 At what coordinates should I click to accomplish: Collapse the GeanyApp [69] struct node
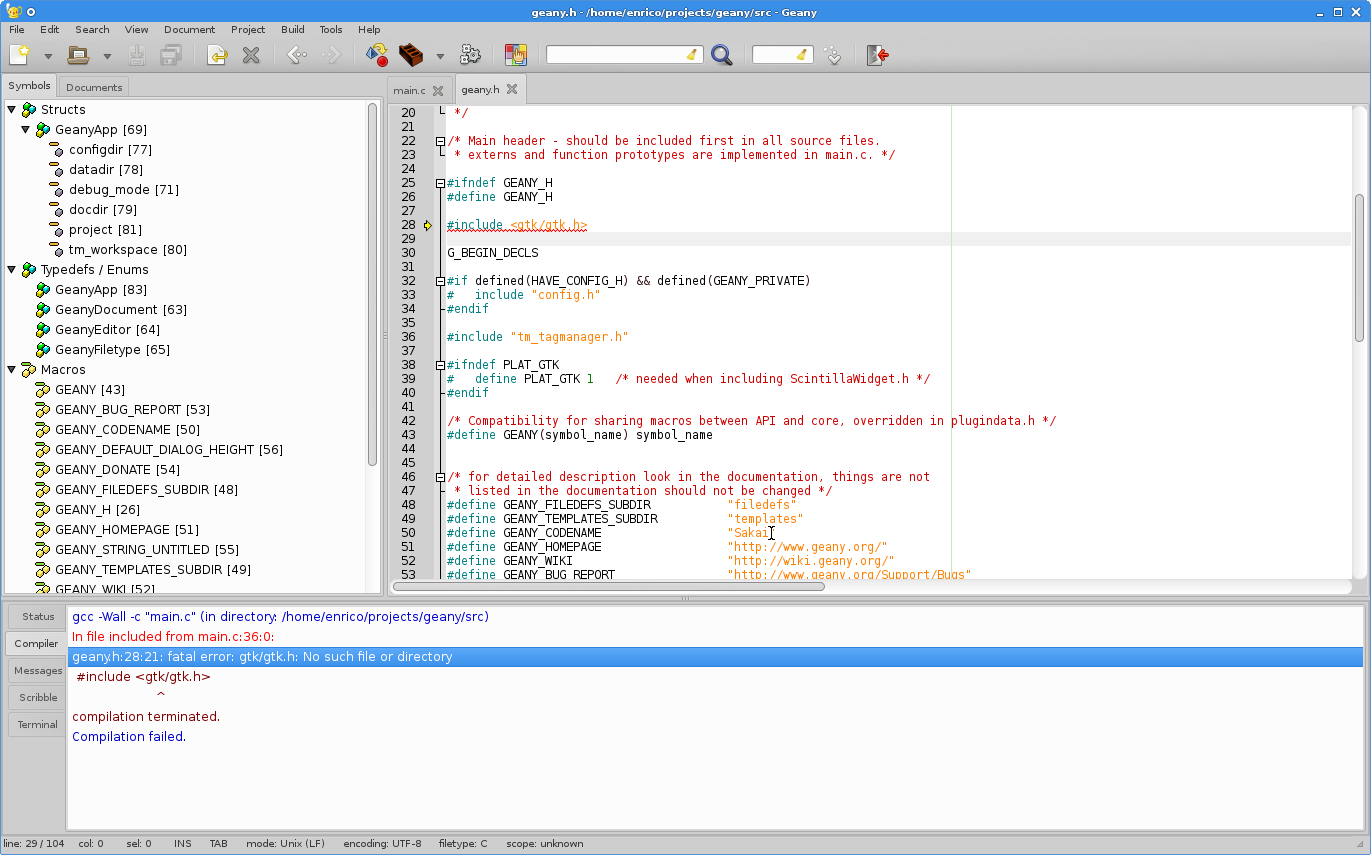pyautogui.click(x=26, y=129)
